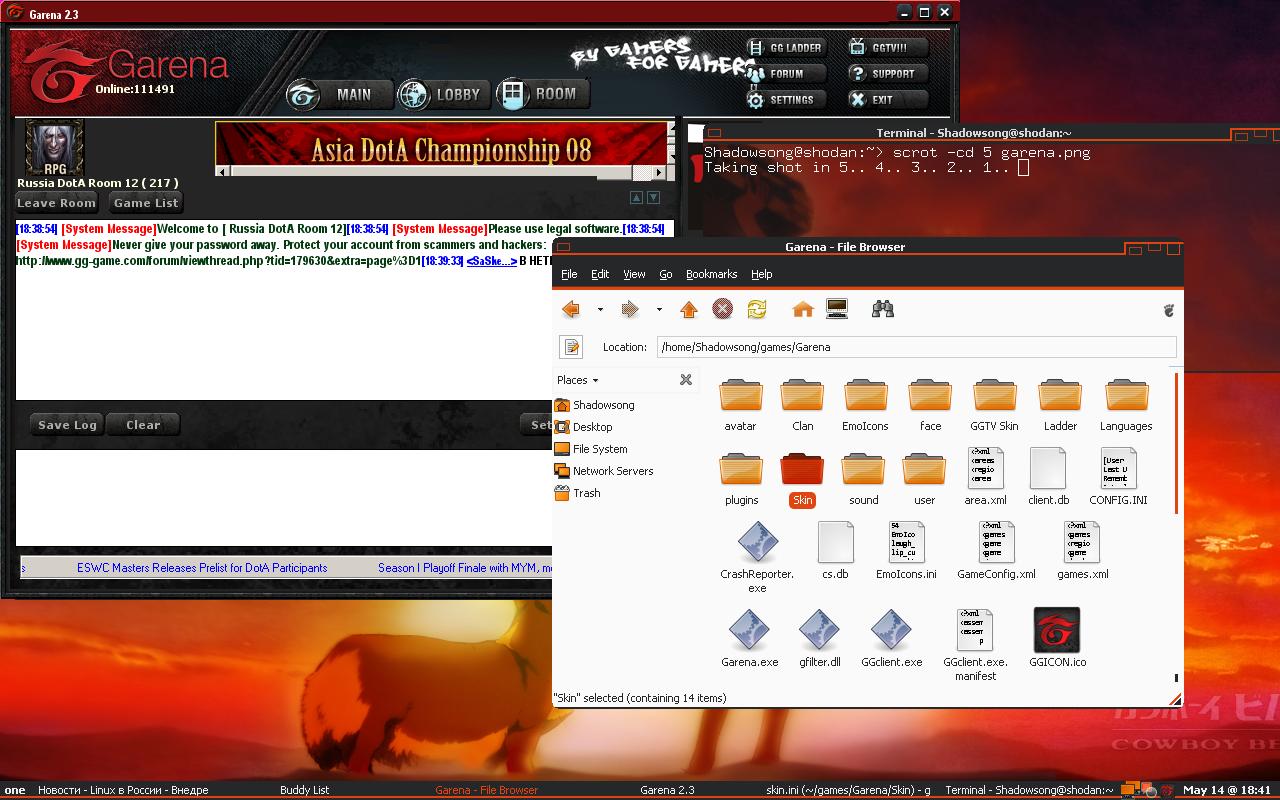Open Help menu in File Browser

[762, 274]
